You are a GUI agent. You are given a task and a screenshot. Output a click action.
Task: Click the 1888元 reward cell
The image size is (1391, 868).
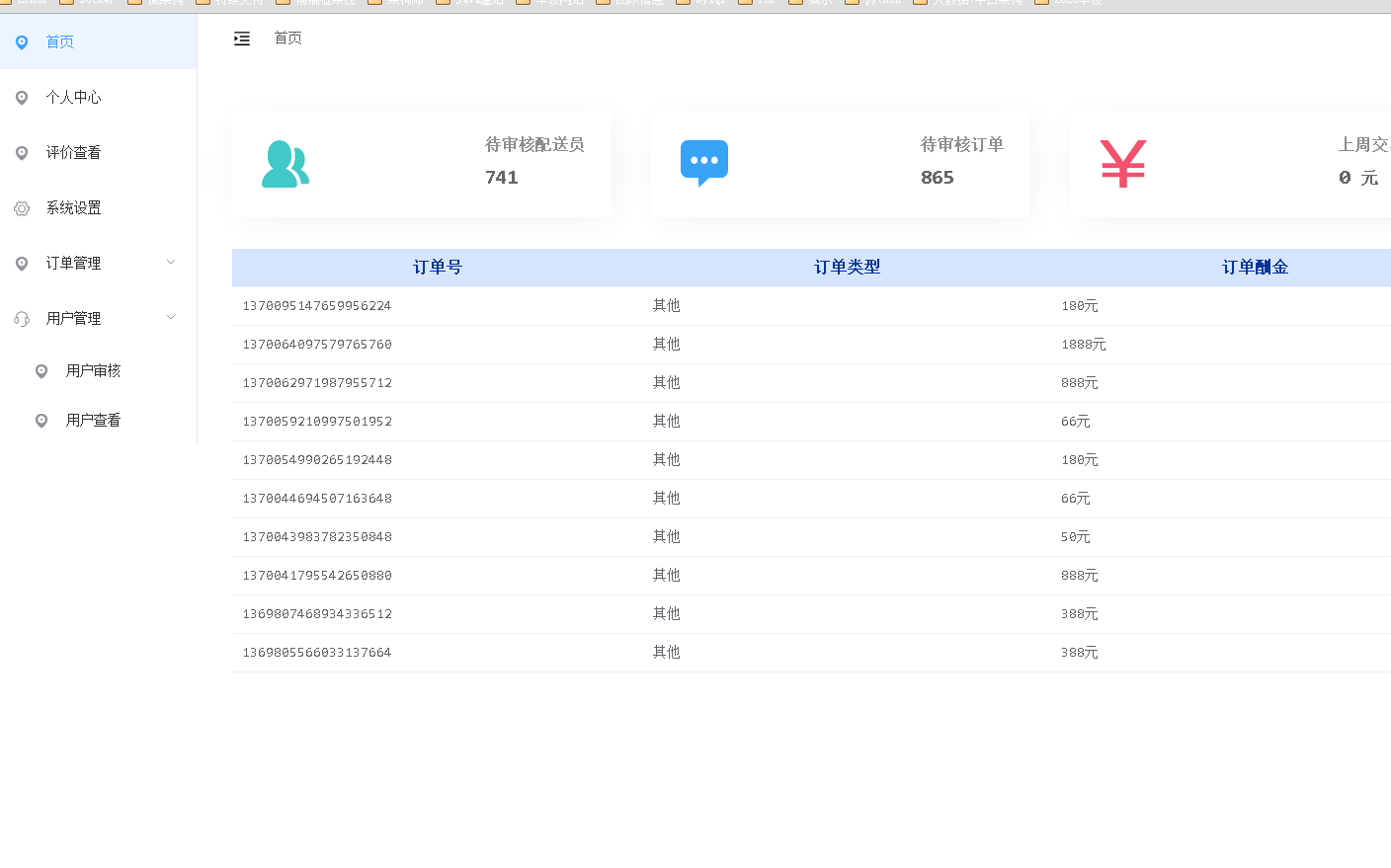click(x=1084, y=345)
